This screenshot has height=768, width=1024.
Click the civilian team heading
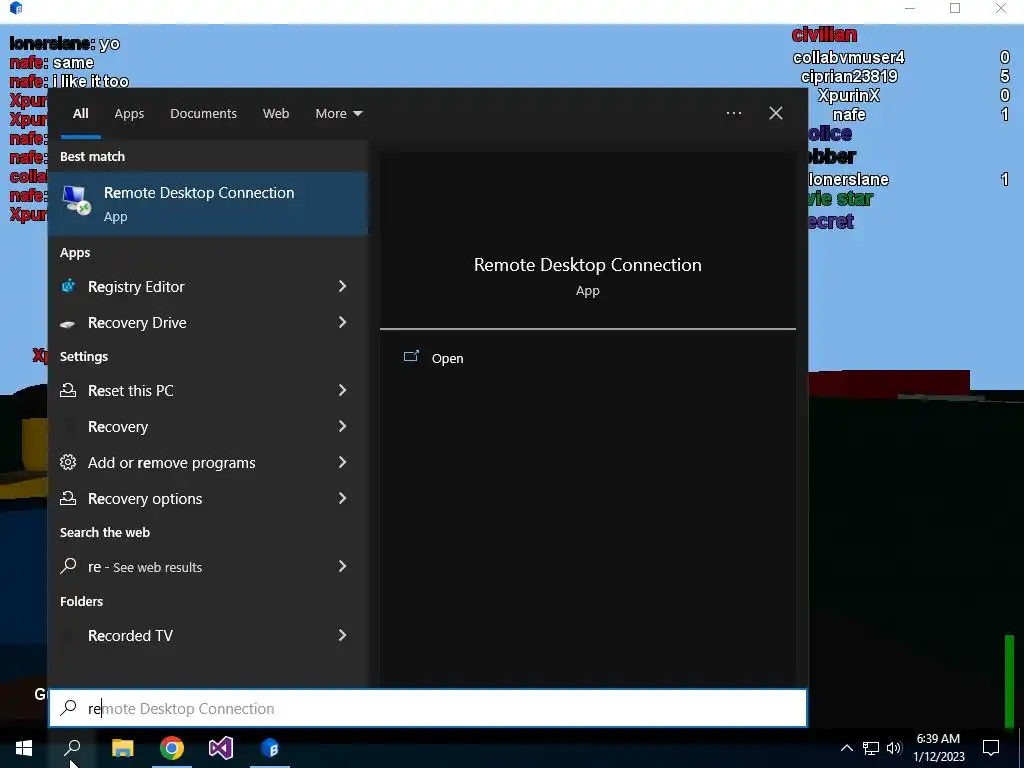coord(824,35)
